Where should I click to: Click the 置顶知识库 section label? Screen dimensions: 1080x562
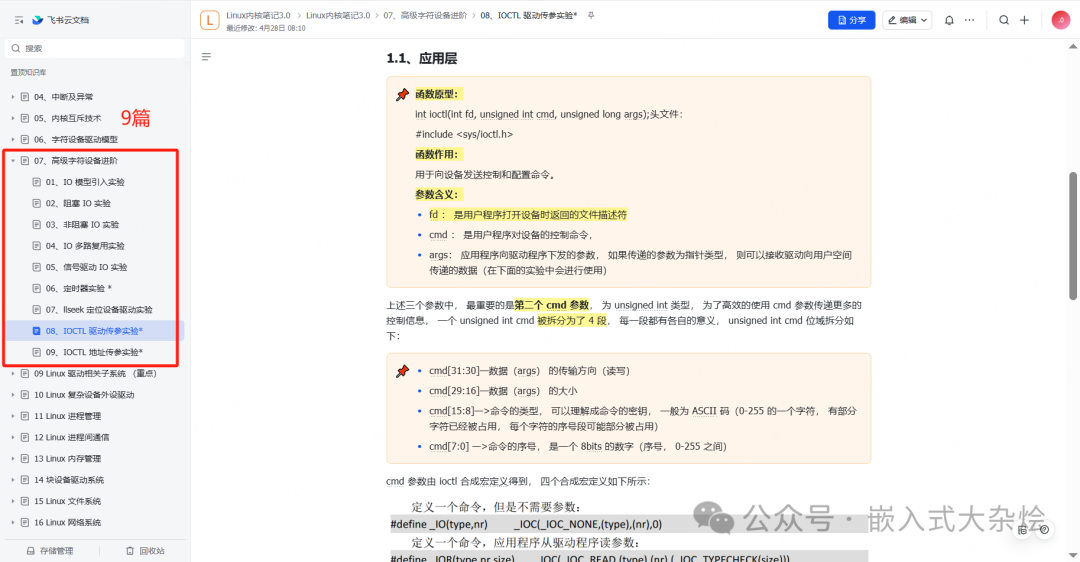pyautogui.click(x=28, y=72)
